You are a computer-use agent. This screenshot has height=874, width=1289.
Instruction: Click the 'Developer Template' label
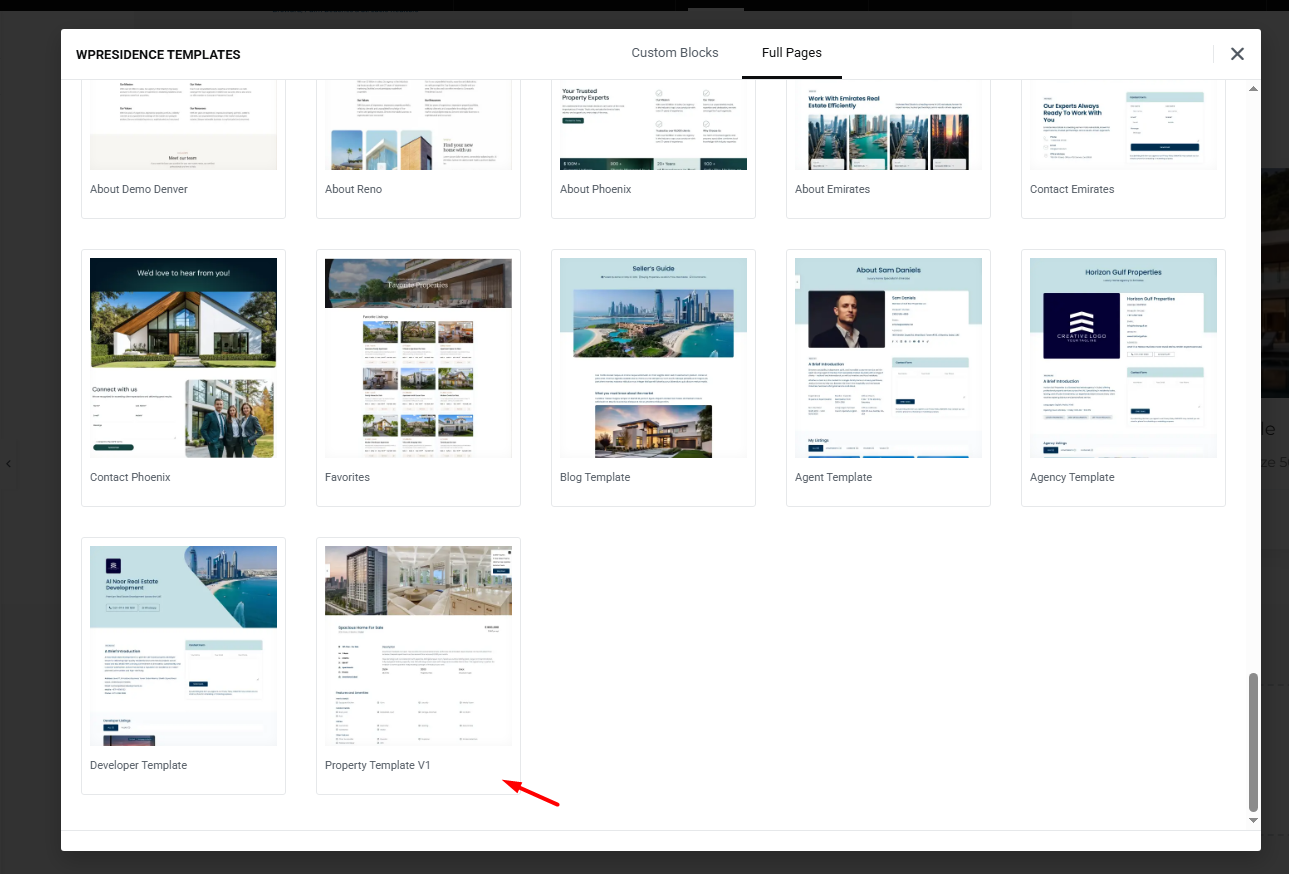pos(138,765)
